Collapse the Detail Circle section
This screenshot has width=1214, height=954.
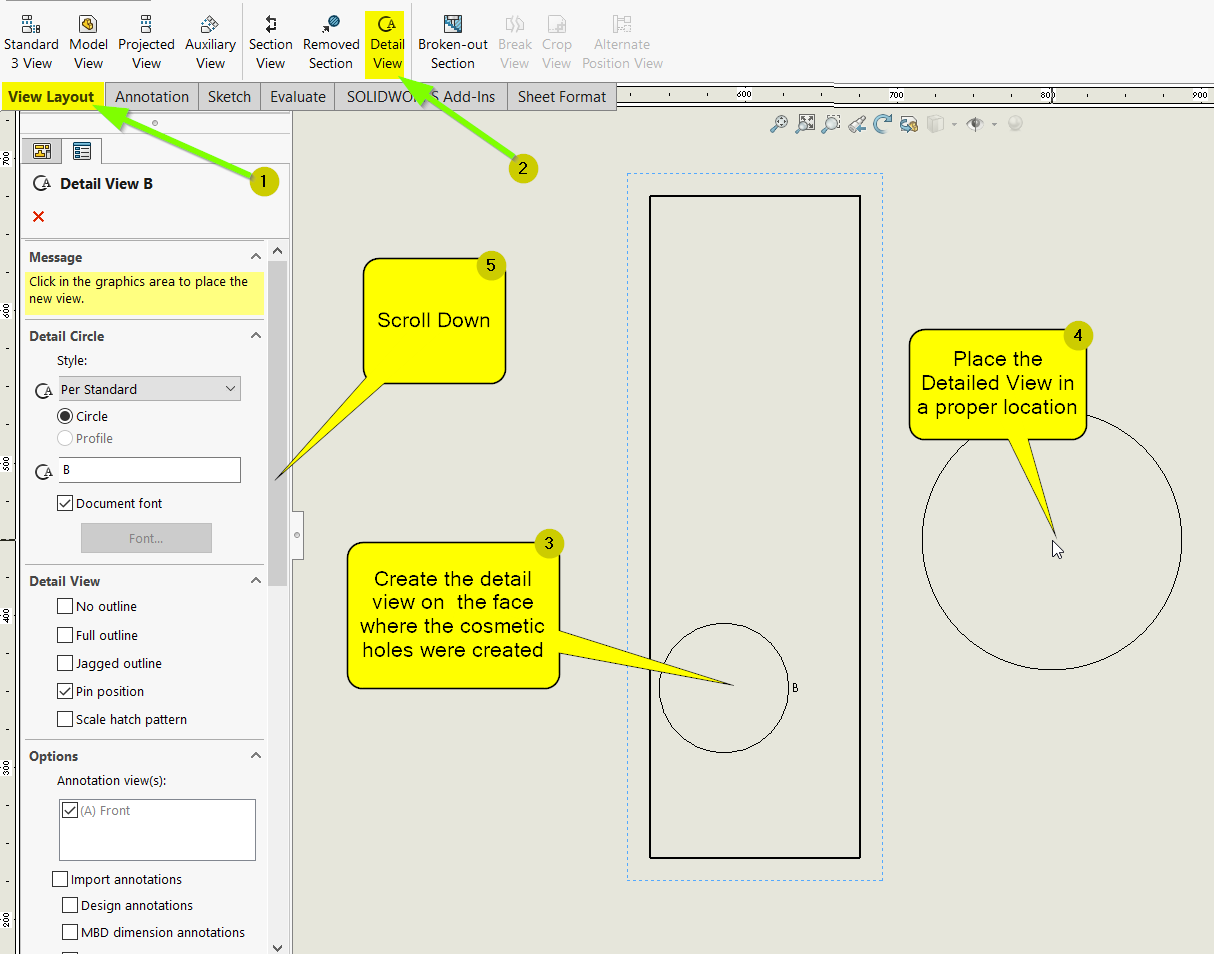tap(256, 336)
